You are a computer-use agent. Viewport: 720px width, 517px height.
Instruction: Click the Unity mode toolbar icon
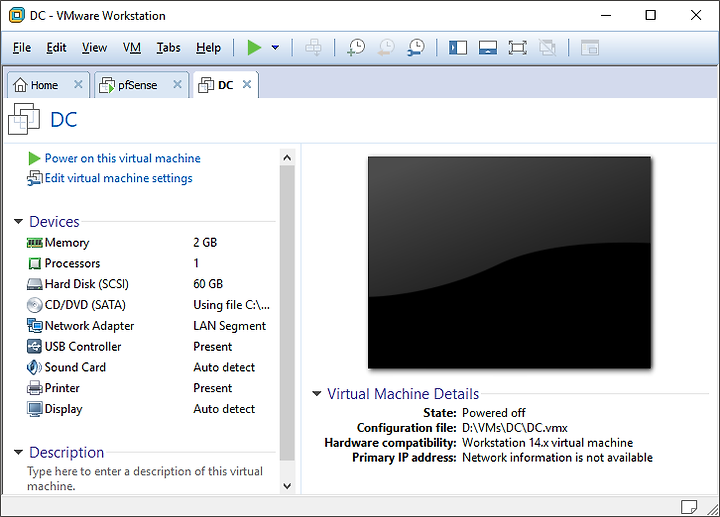(x=547, y=48)
